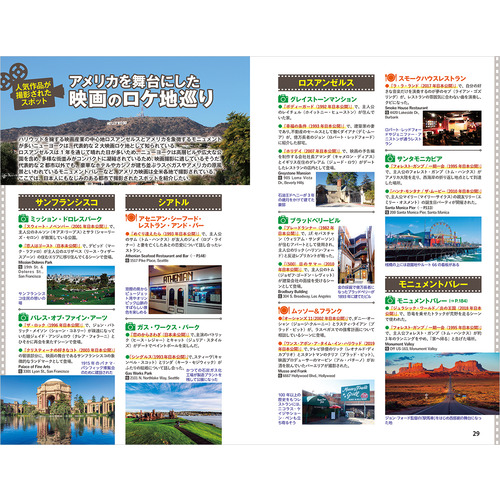Click the camera icon beside サンタモニカピア
Viewport: 500px width, 500px height.
click(390, 158)
